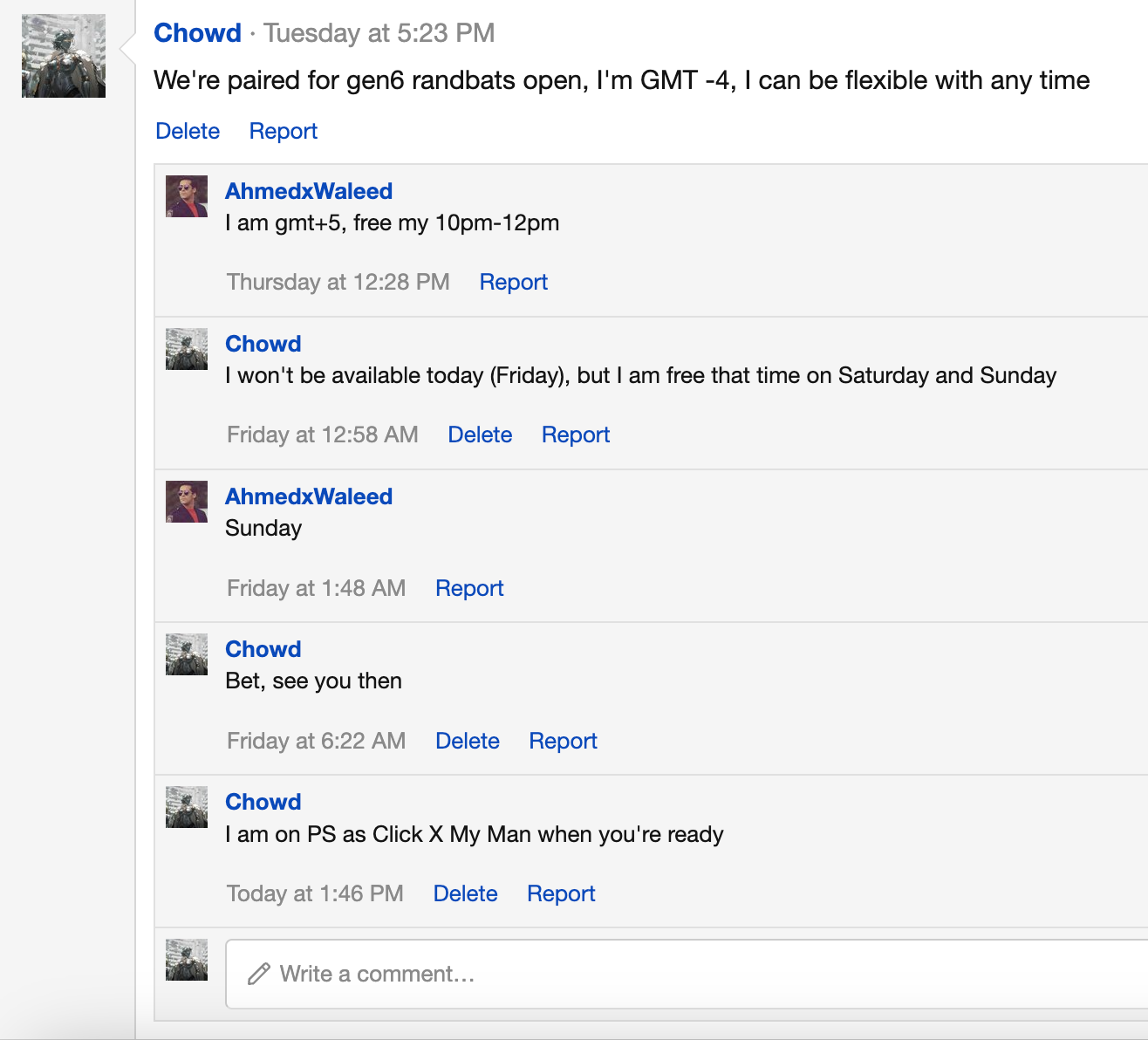Image resolution: width=1148 pixels, height=1040 pixels.
Task: Report AhmedxWaleed's 'Sunday' comment
Action: click(469, 588)
